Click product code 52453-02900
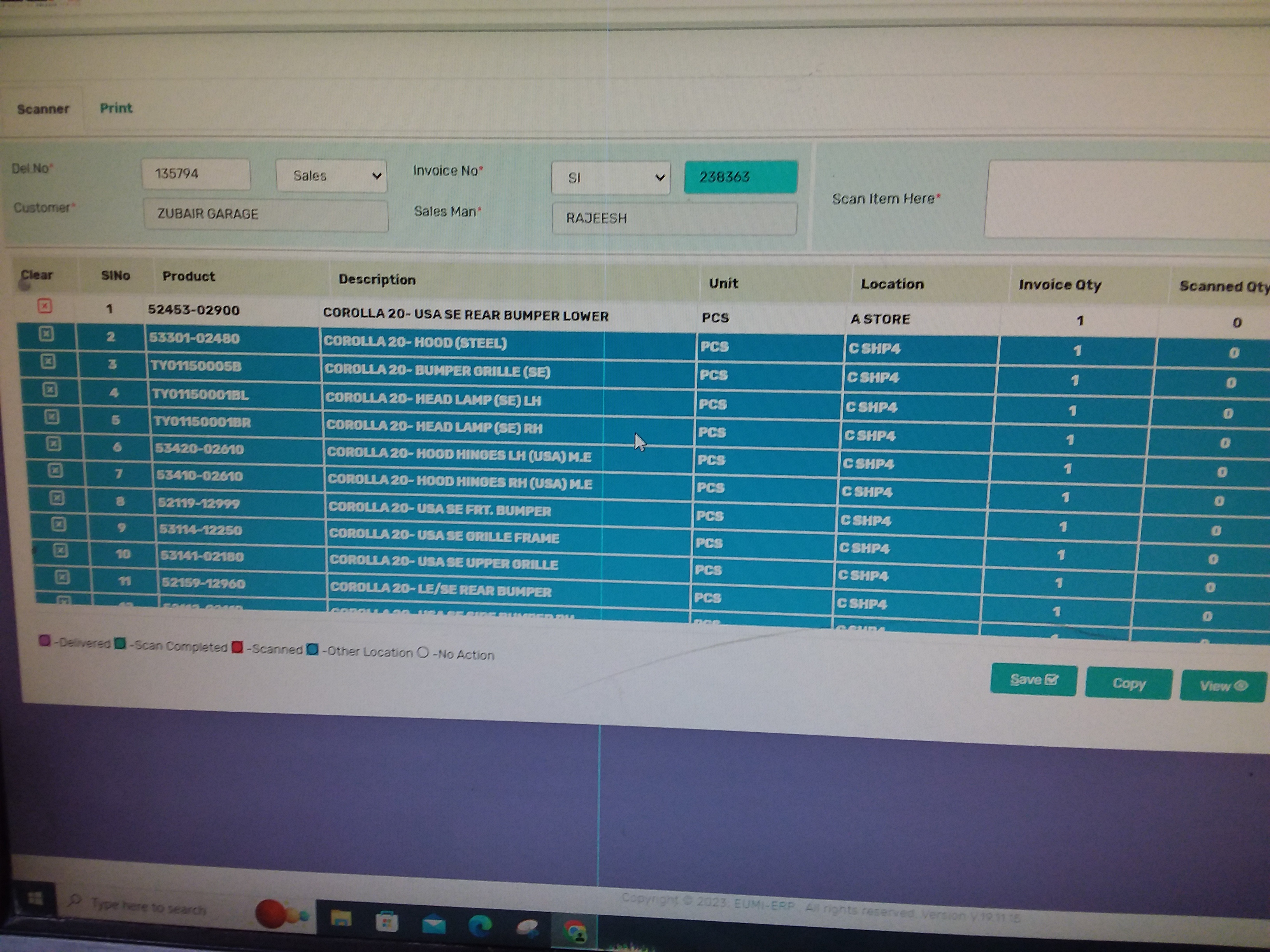The width and height of the screenshot is (1270, 952). pos(193,310)
